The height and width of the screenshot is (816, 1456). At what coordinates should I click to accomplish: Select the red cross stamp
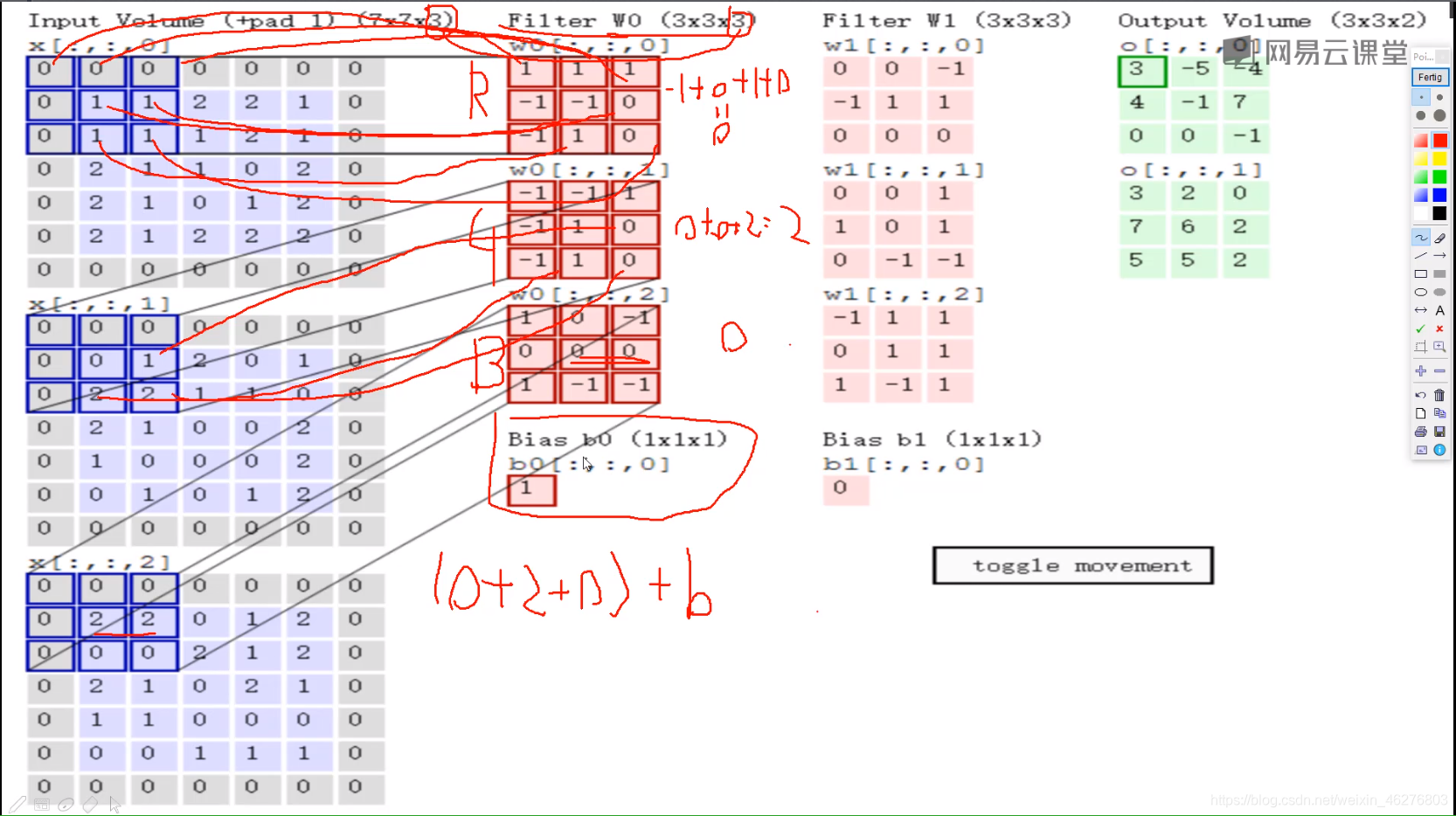(1439, 328)
